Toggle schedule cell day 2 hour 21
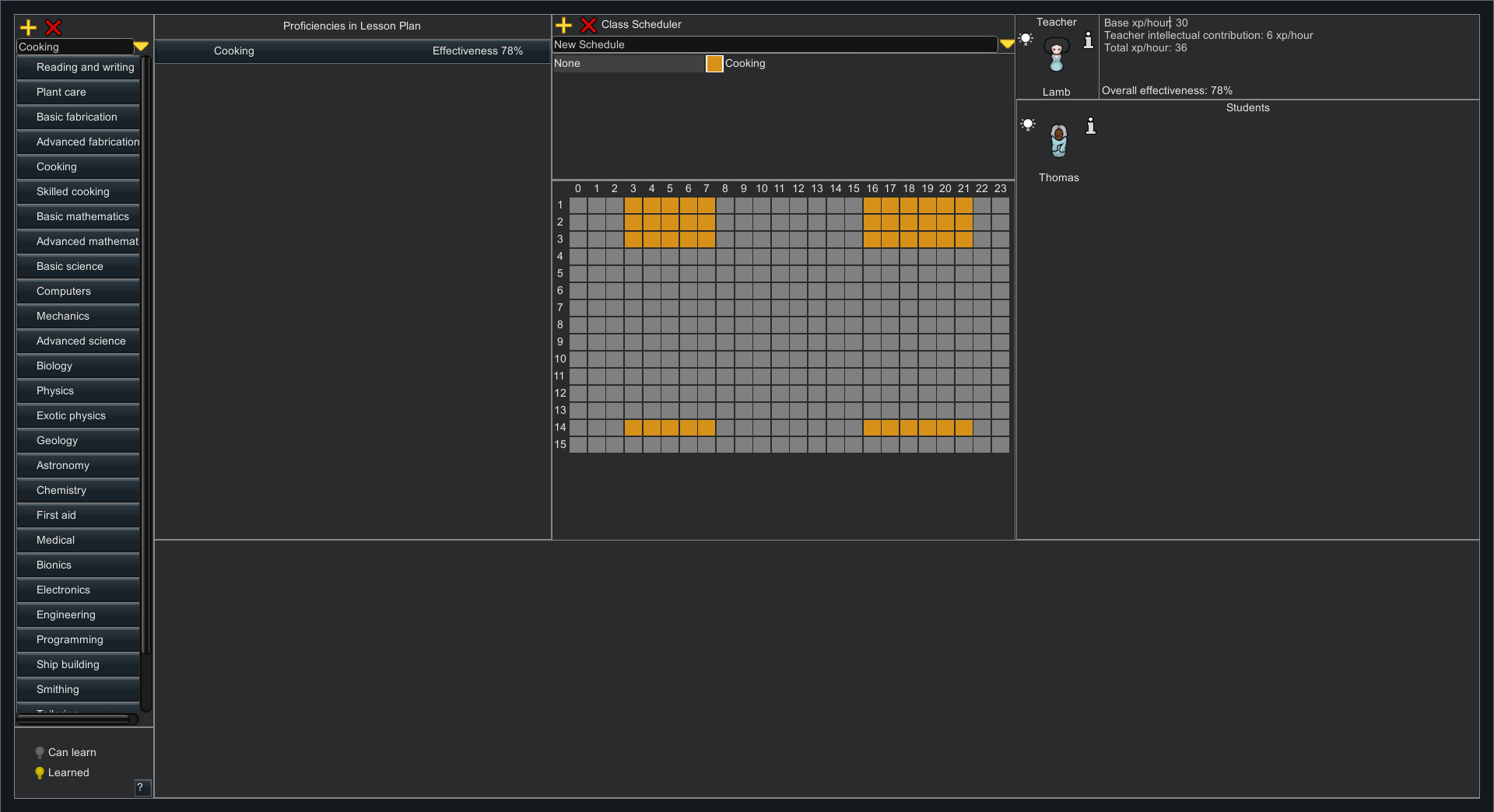The width and height of the screenshot is (1494, 812). pyautogui.click(x=964, y=222)
